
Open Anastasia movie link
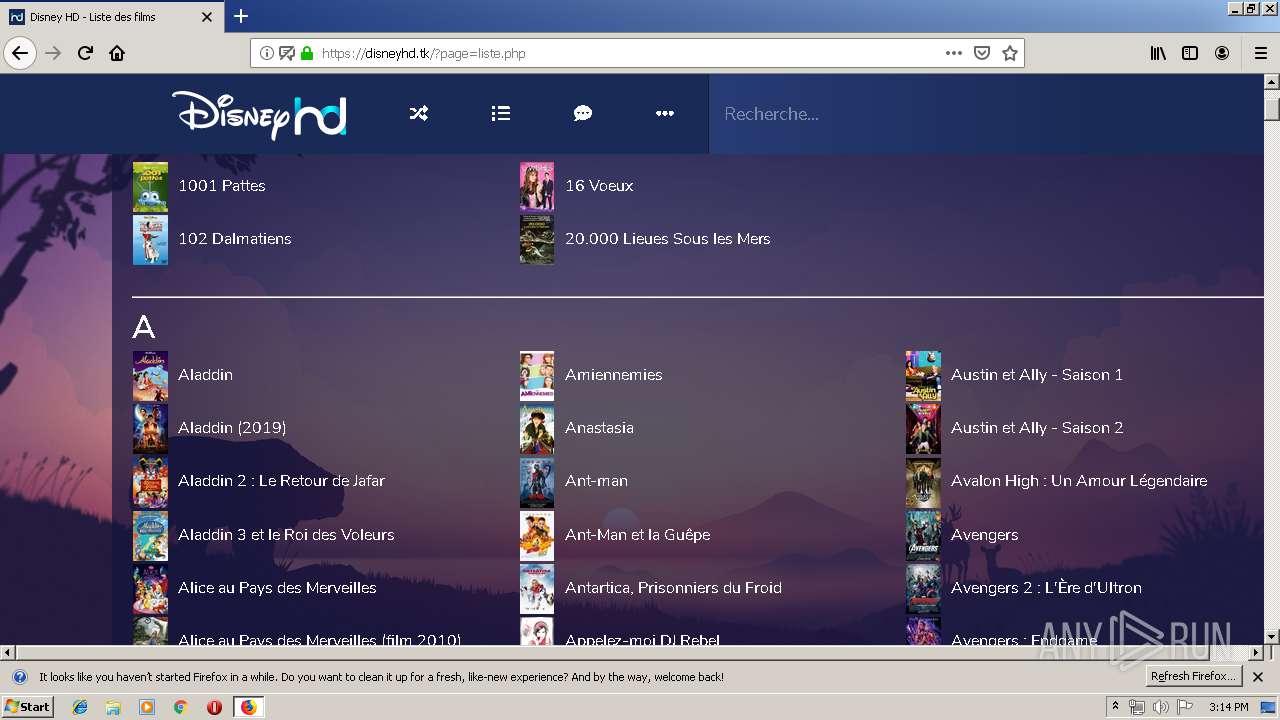599,427
